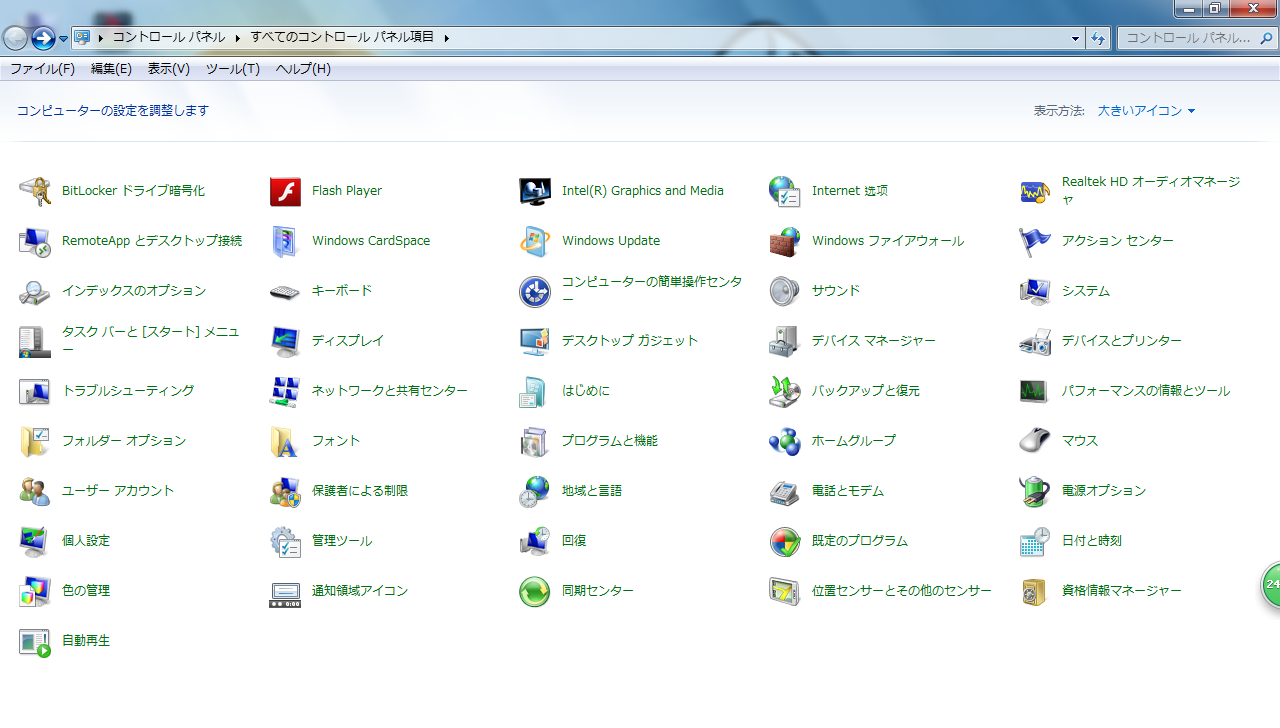Click the Back navigation button
This screenshot has width=1280, height=728.
(15, 38)
